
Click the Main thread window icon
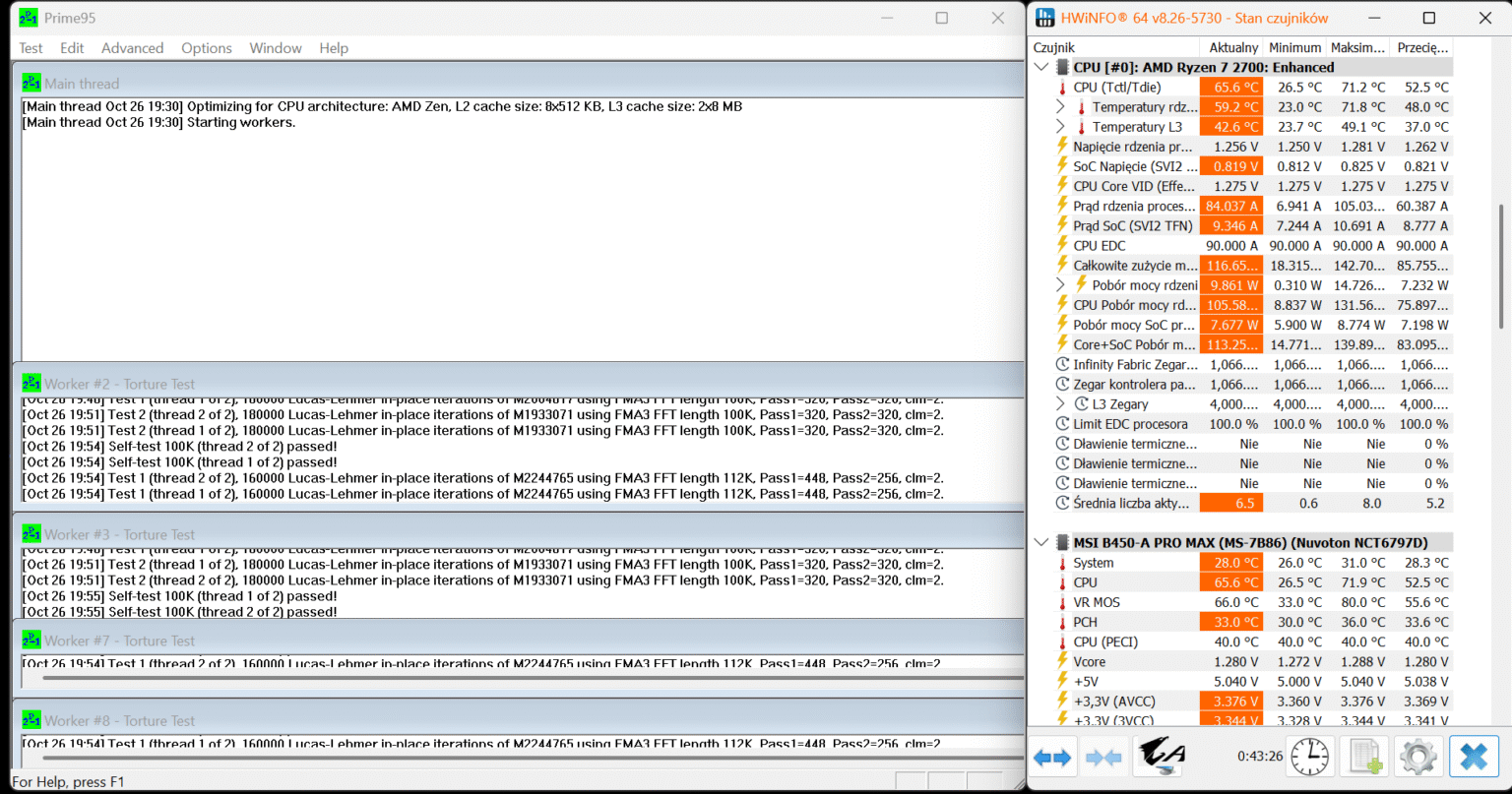(31, 84)
